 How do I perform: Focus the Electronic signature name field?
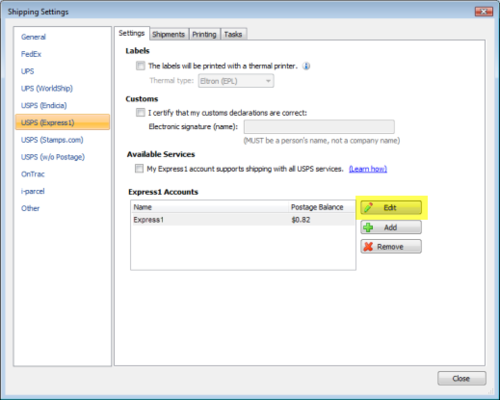(x=319, y=127)
